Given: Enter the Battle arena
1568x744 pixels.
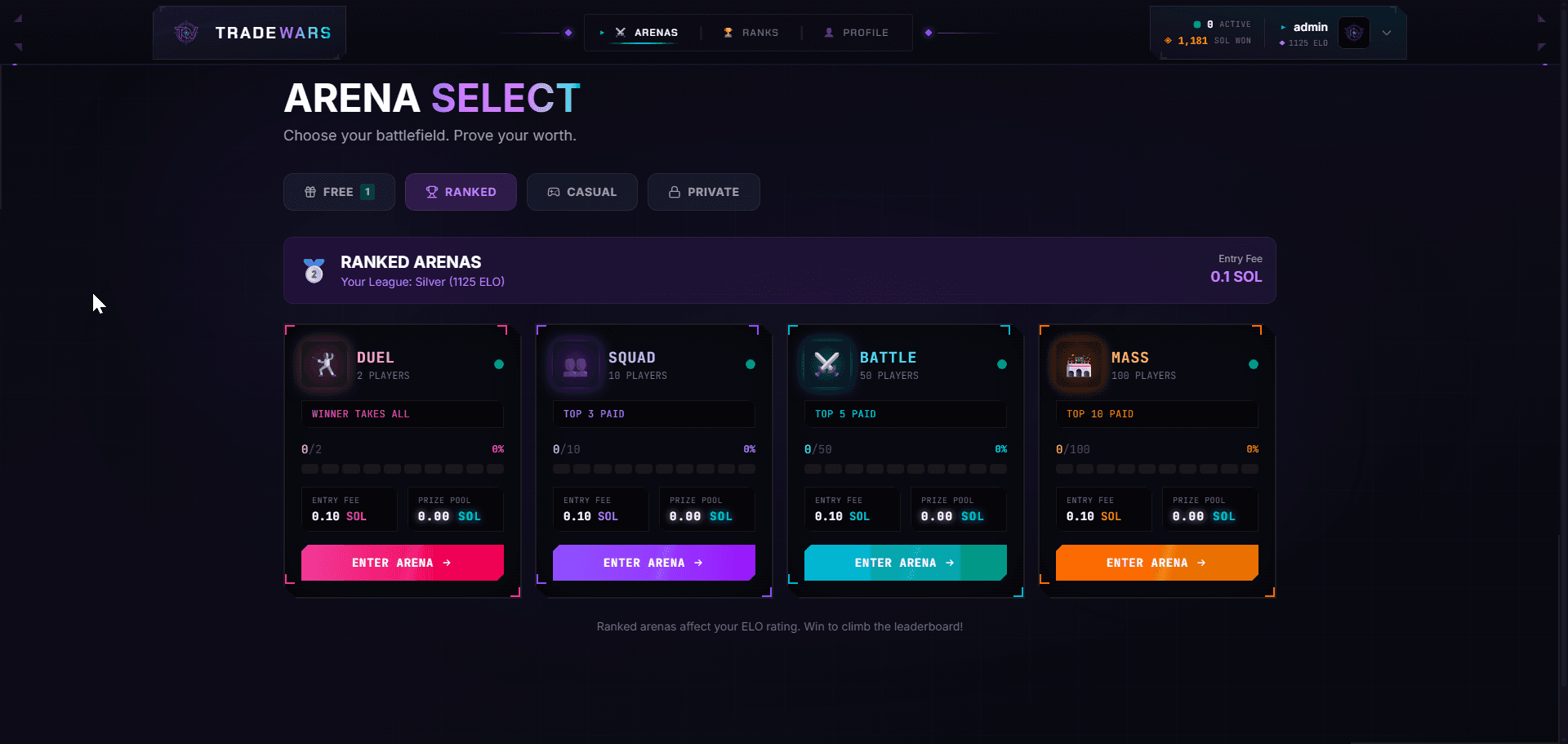Looking at the screenshot, I should point(905,563).
